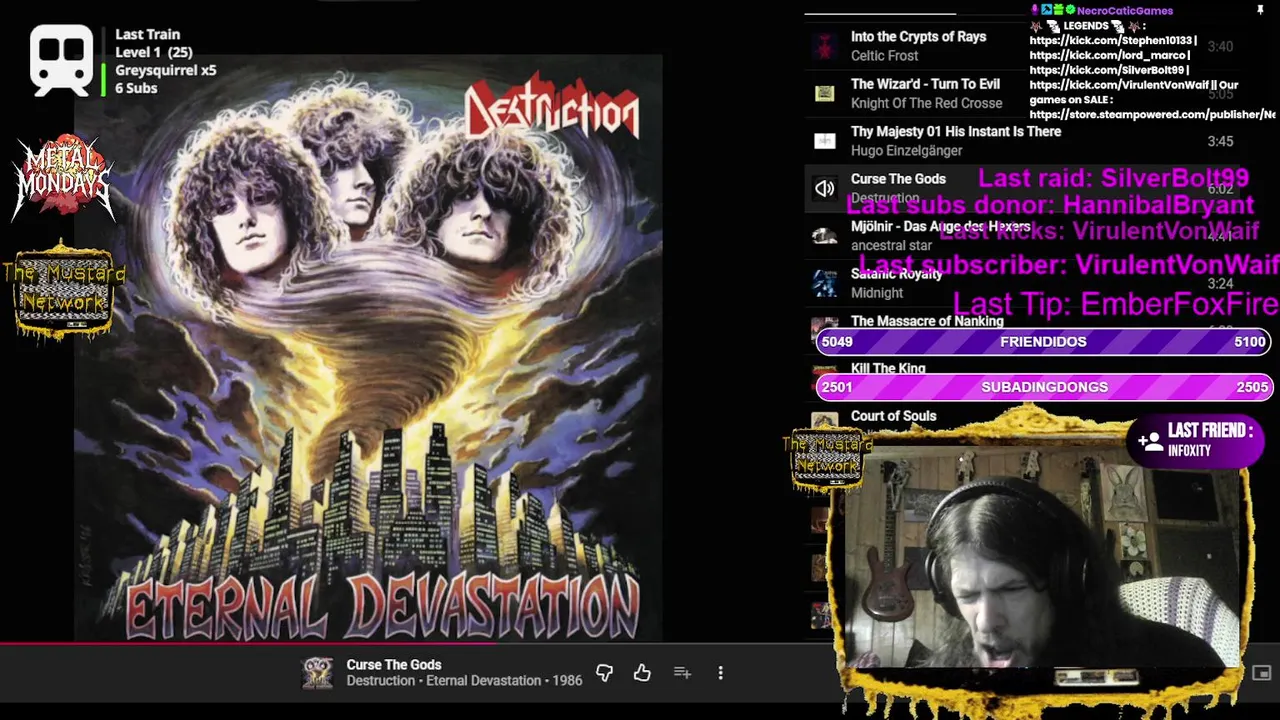This screenshot has height=720, width=1280.
Task: Click the NecroCaticGames chat username
Action: click(1125, 10)
